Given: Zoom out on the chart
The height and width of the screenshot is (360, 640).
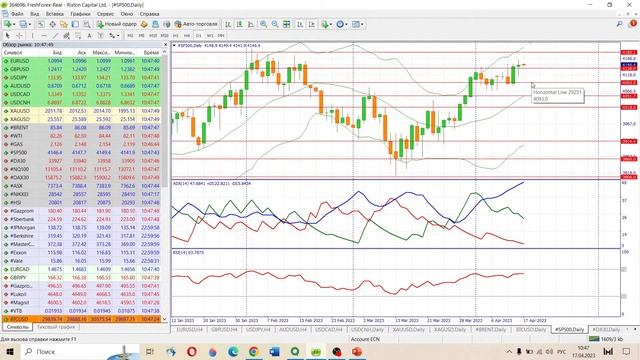Looking at the screenshot, I should (x=275, y=24).
